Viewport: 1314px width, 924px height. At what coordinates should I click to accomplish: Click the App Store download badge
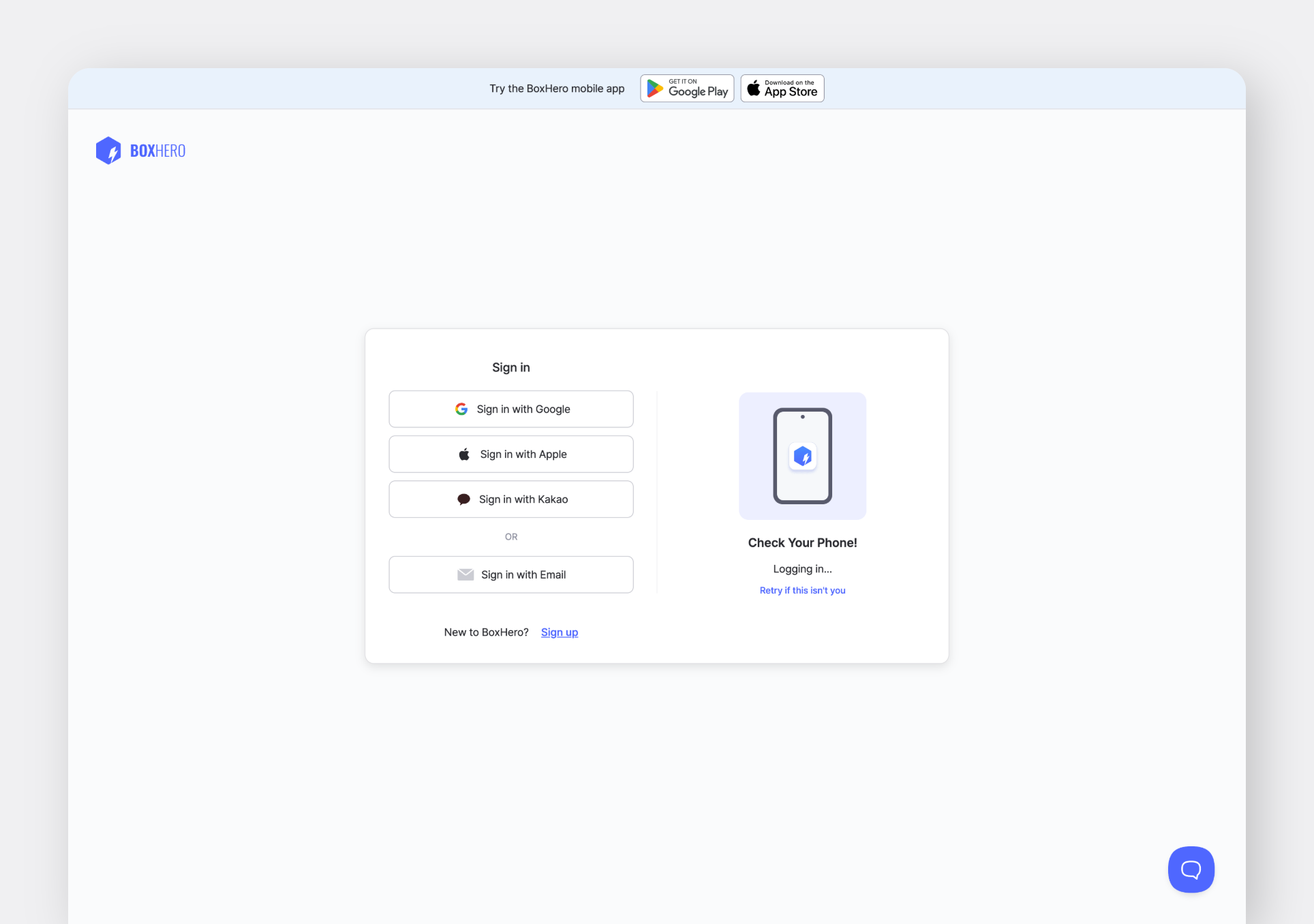(782, 89)
